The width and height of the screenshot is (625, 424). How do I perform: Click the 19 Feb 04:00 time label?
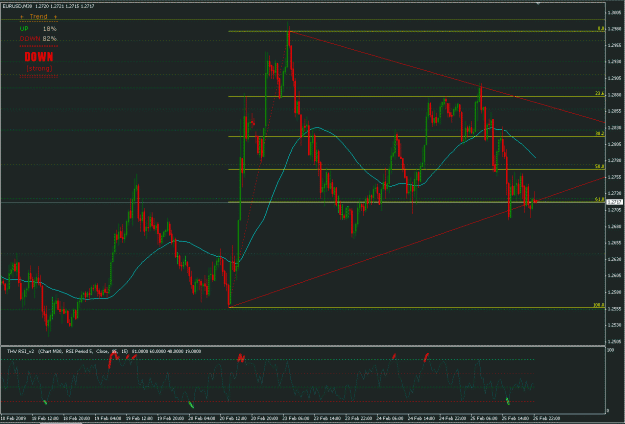click(108, 418)
